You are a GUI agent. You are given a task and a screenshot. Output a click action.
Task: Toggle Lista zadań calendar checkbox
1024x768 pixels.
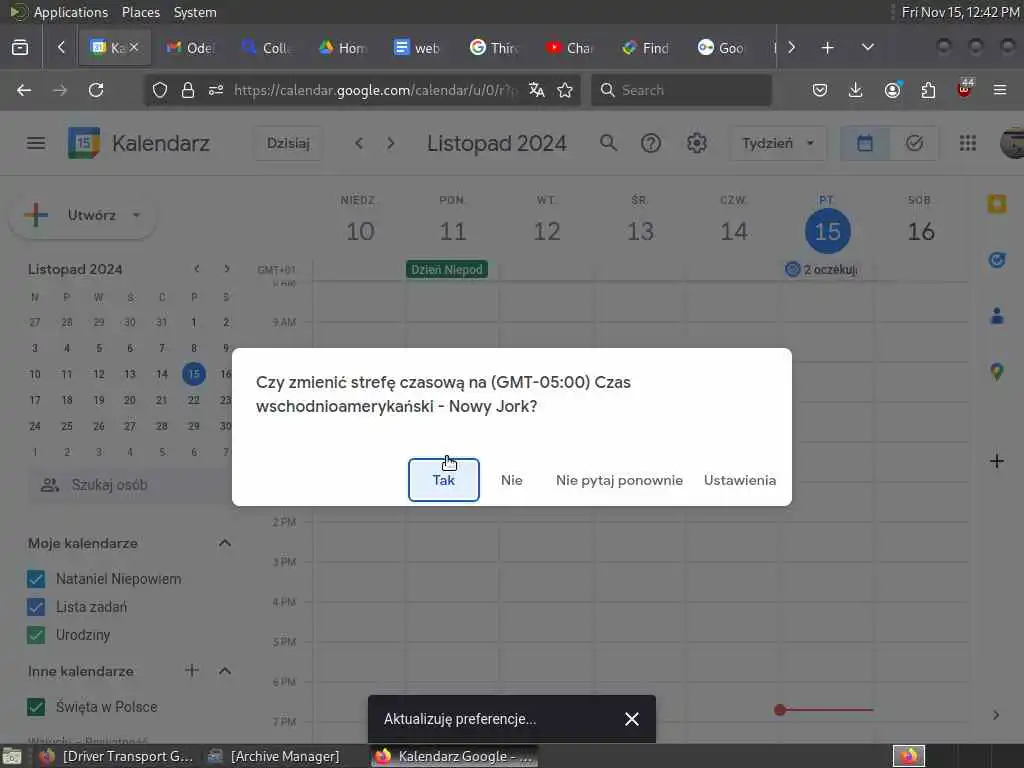pos(36,607)
